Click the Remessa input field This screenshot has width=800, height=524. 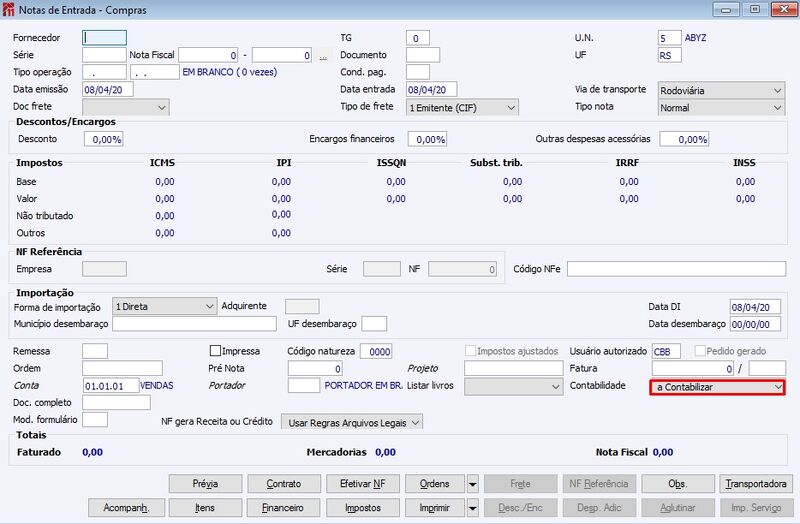95,351
